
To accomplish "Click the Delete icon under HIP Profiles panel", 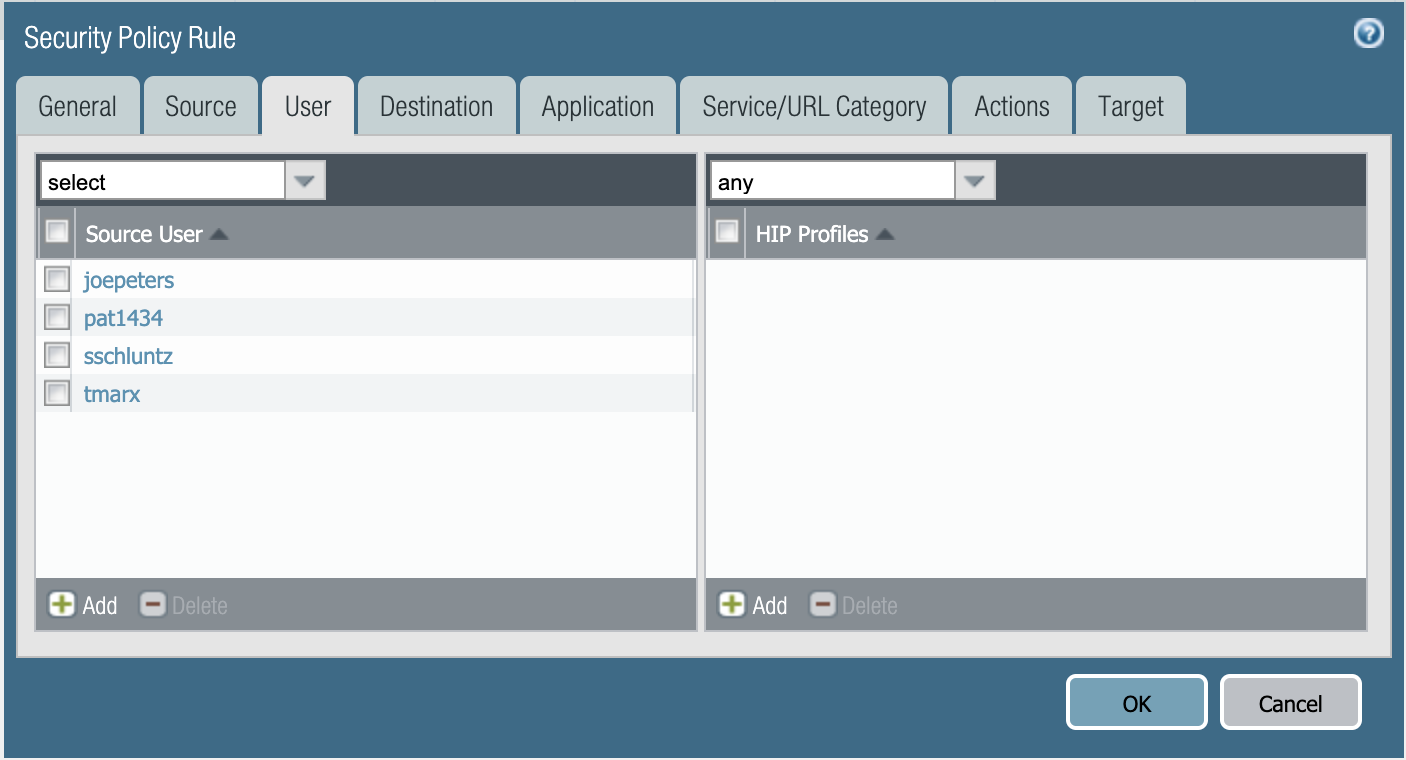I will pos(822,605).
